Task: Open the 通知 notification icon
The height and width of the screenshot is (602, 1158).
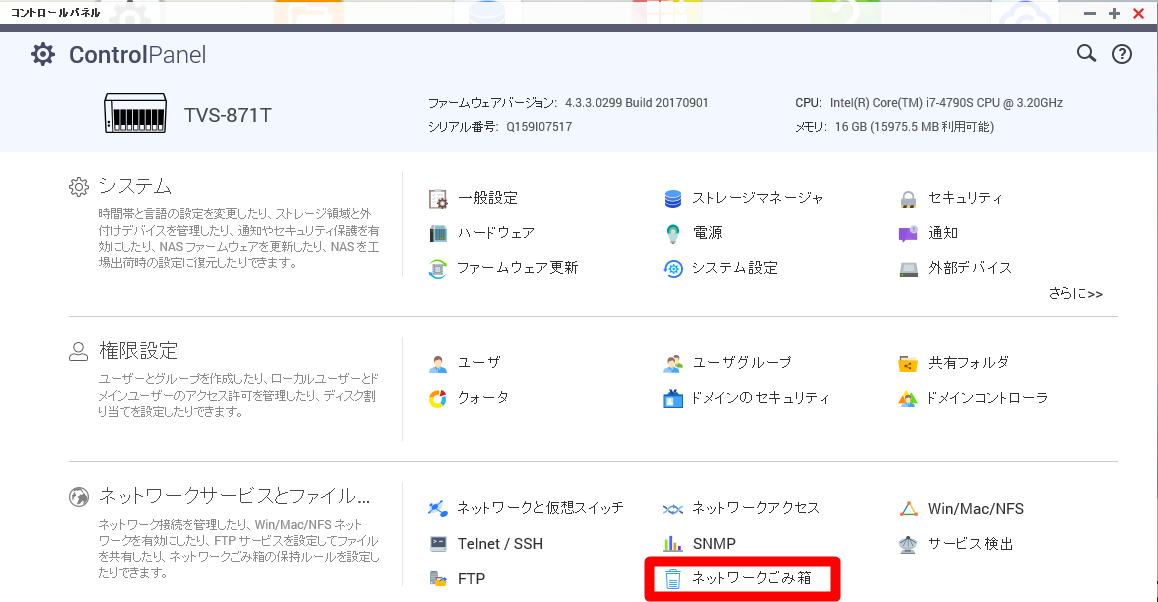Action: pos(908,233)
